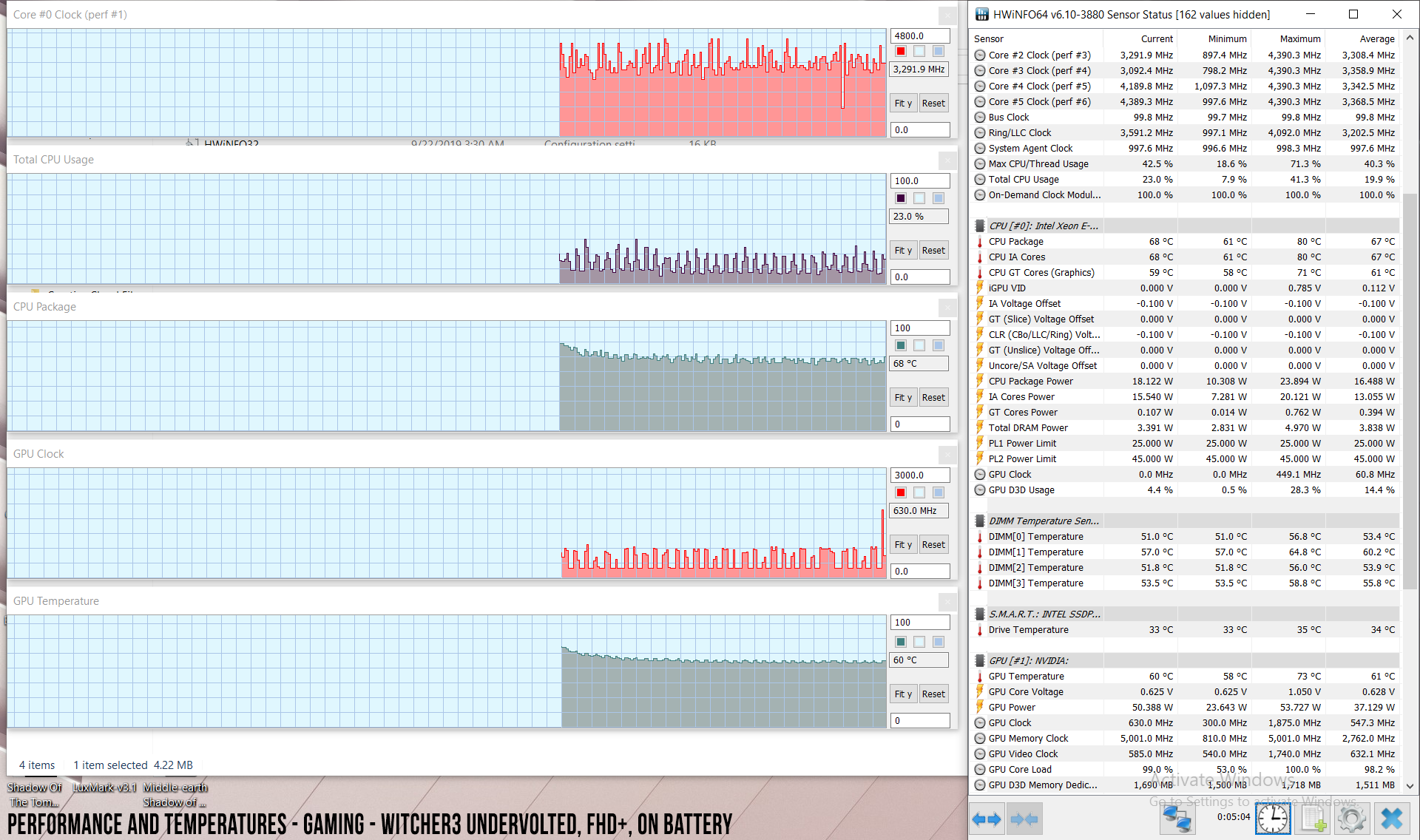
Task: Click the 0:05:04 elapsed time readout
Action: [x=1233, y=817]
